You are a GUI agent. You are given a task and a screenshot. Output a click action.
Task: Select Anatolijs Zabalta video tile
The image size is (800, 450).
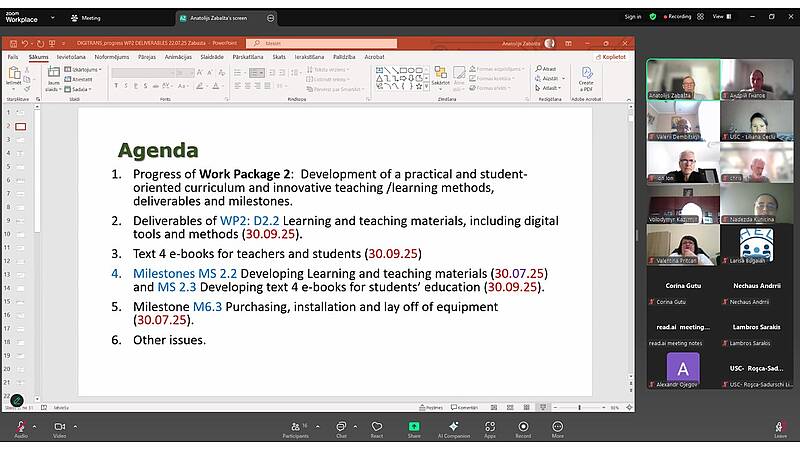tap(683, 79)
